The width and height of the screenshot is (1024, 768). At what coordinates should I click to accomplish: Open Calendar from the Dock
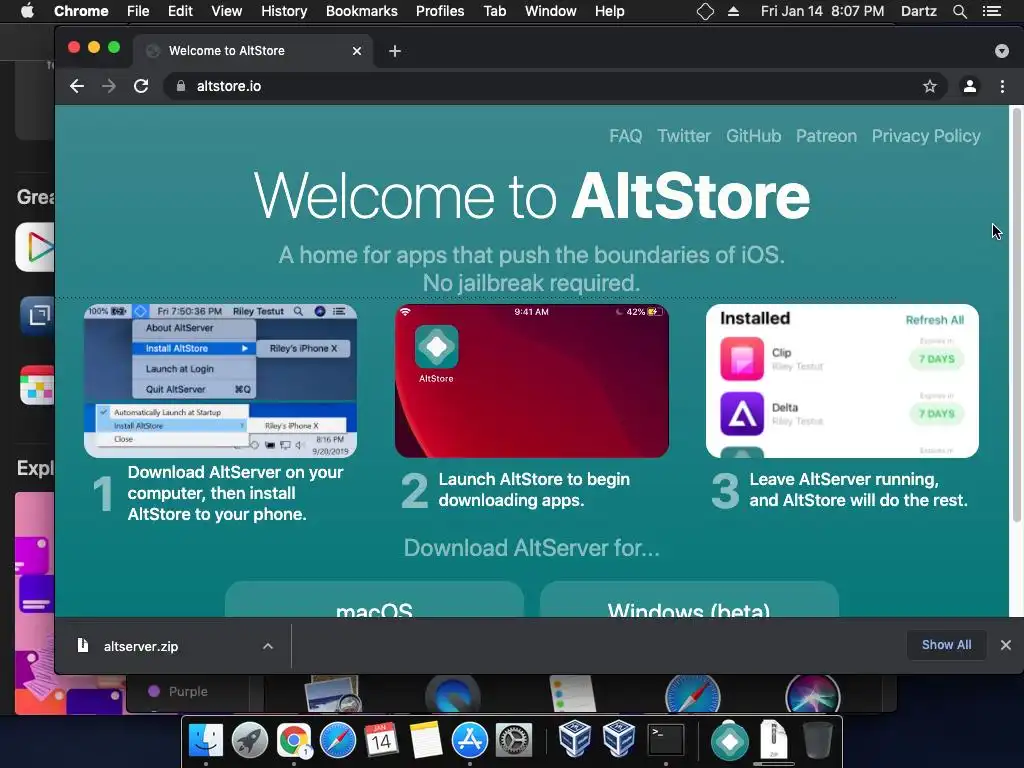[381, 741]
